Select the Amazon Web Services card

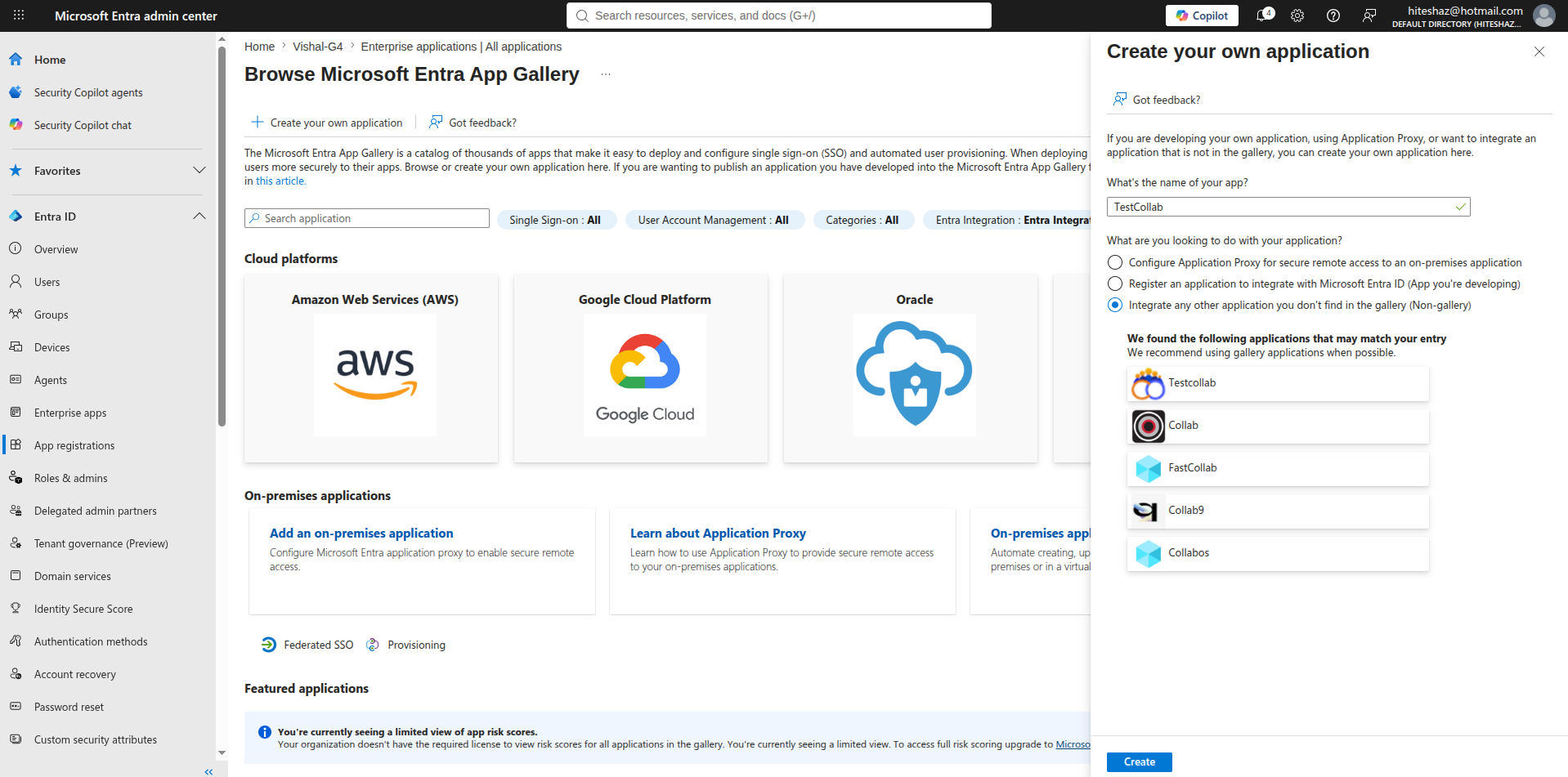[x=371, y=368]
